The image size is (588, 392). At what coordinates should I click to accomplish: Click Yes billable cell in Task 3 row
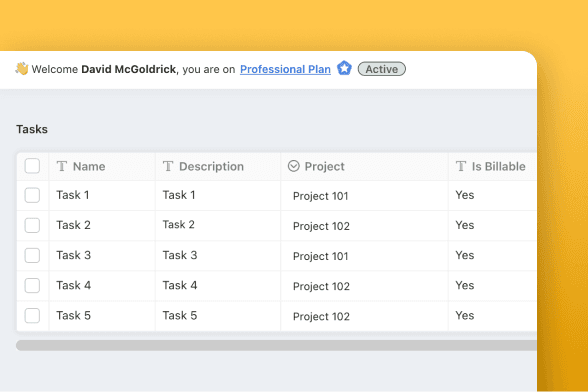point(493,255)
